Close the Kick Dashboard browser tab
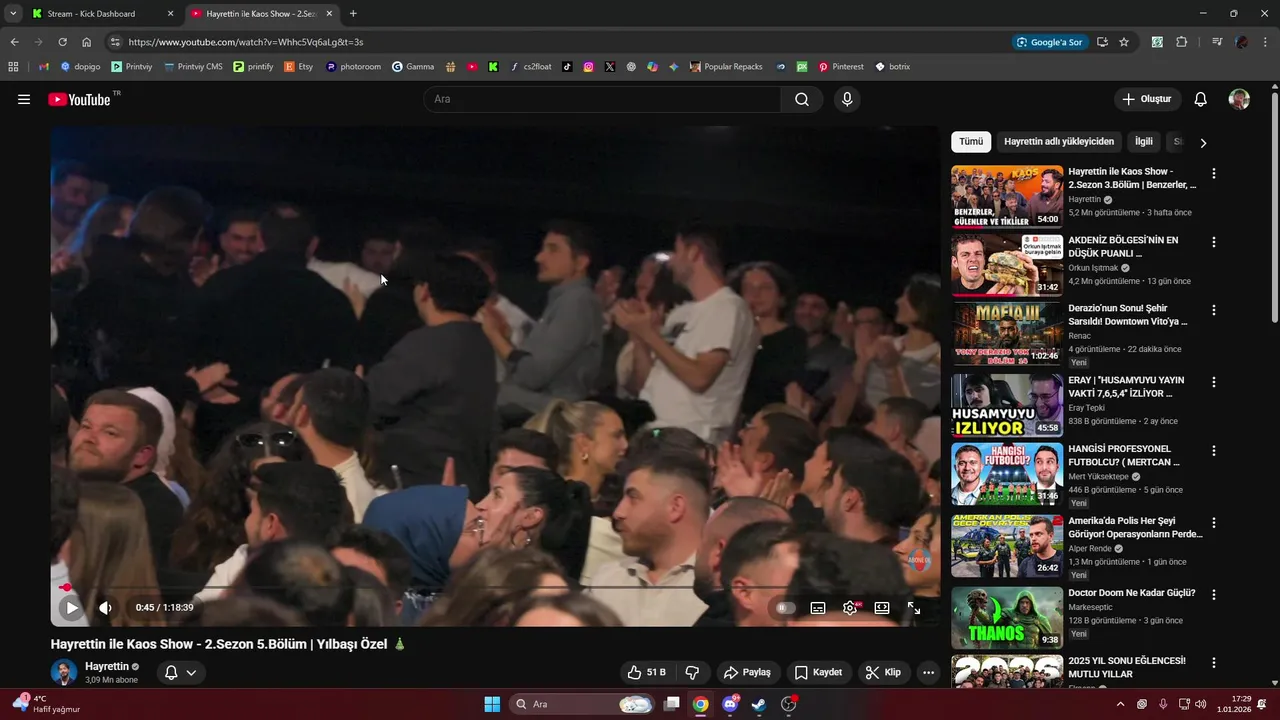 tap(170, 14)
